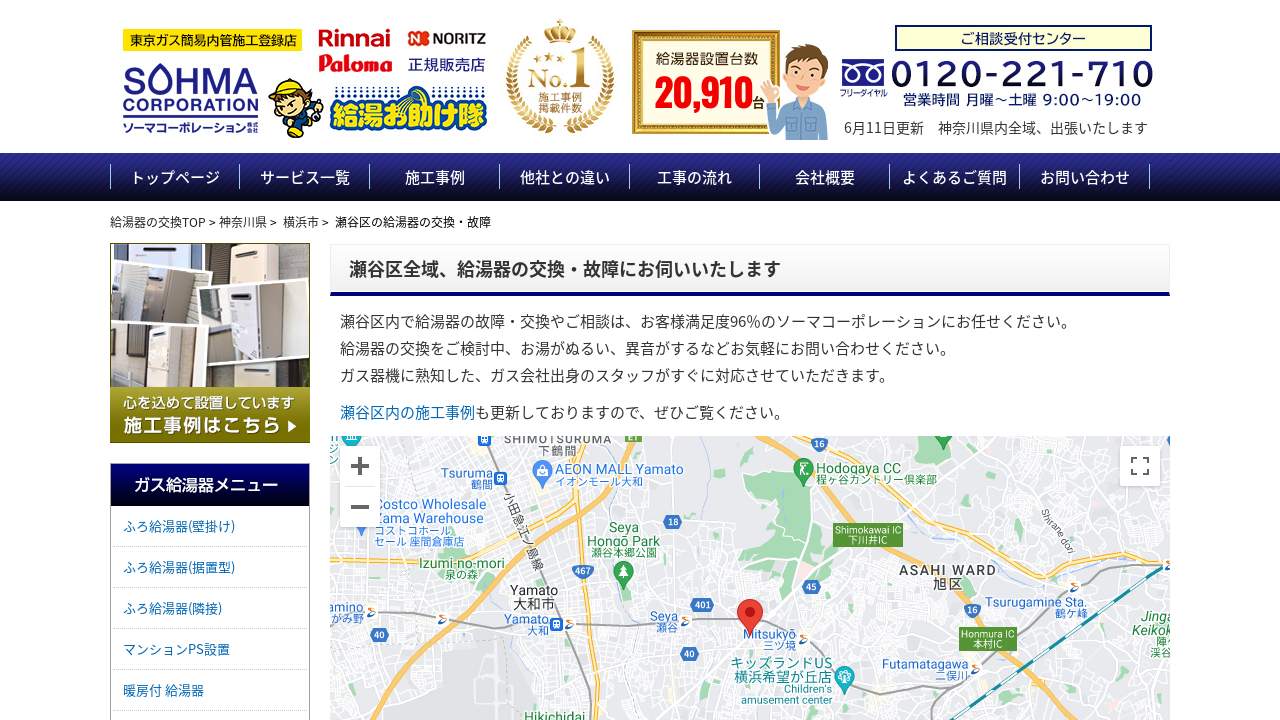Select お問い合わせ in the navigation
1280x720 pixels.
click(1085, 177)
